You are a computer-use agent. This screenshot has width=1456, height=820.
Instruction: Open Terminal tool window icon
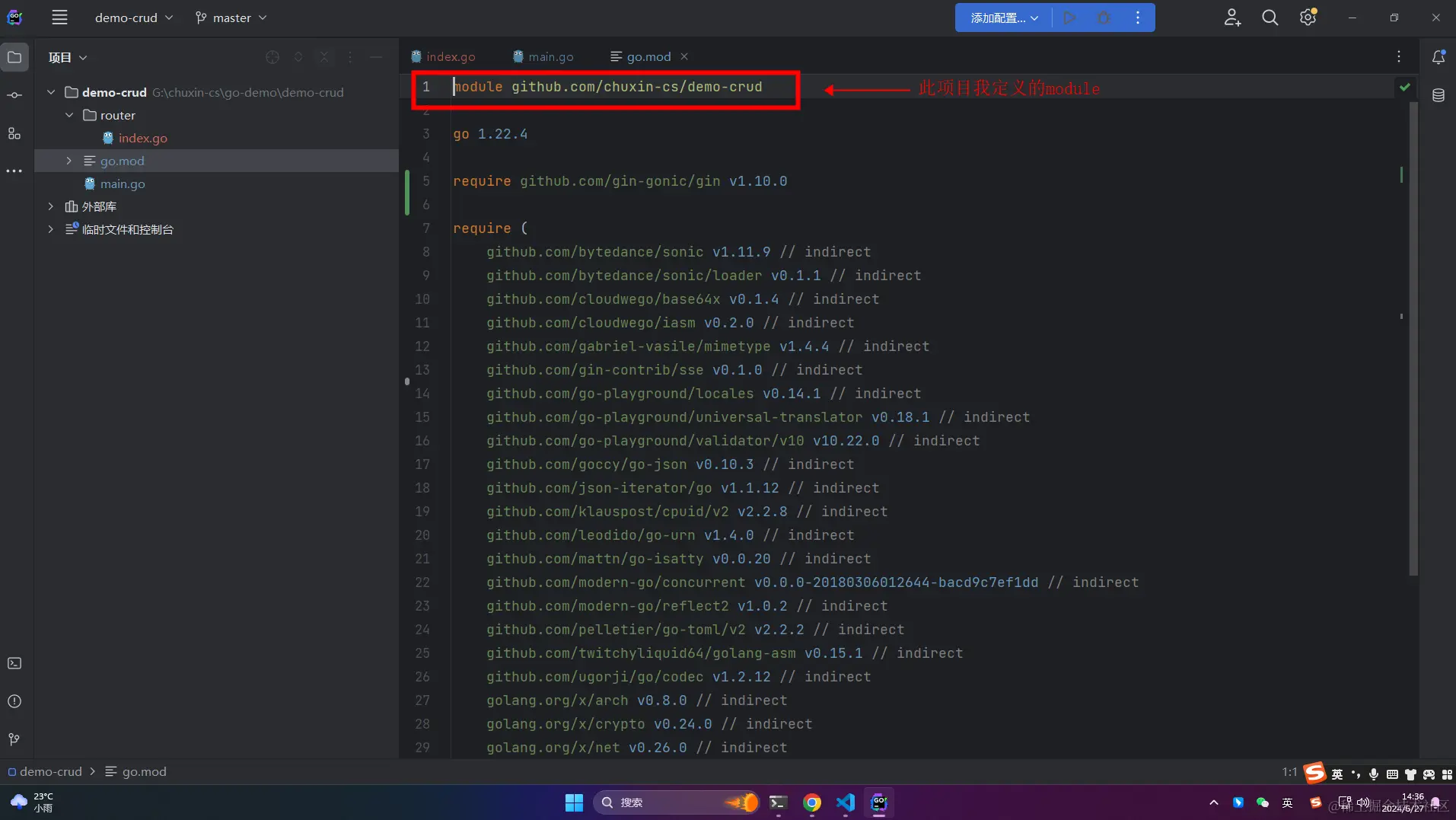click(x=14, y=663)
